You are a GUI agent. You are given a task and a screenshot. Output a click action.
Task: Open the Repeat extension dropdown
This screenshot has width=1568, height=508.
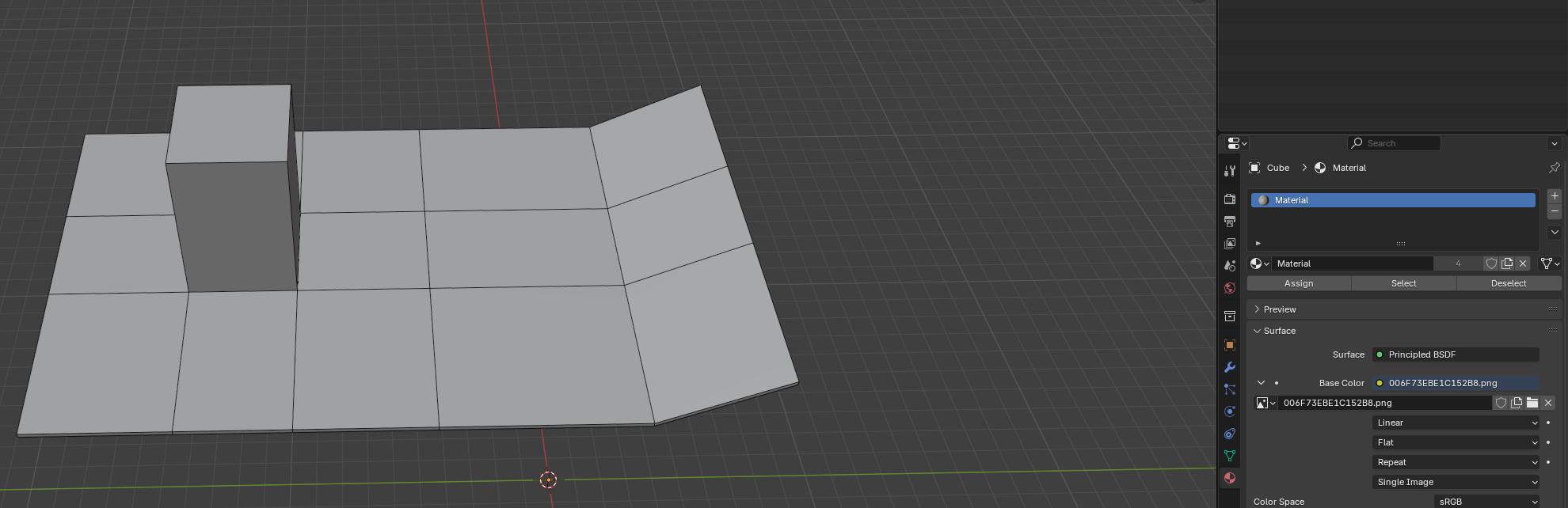pyautogui.click(x=1456, y=462)
